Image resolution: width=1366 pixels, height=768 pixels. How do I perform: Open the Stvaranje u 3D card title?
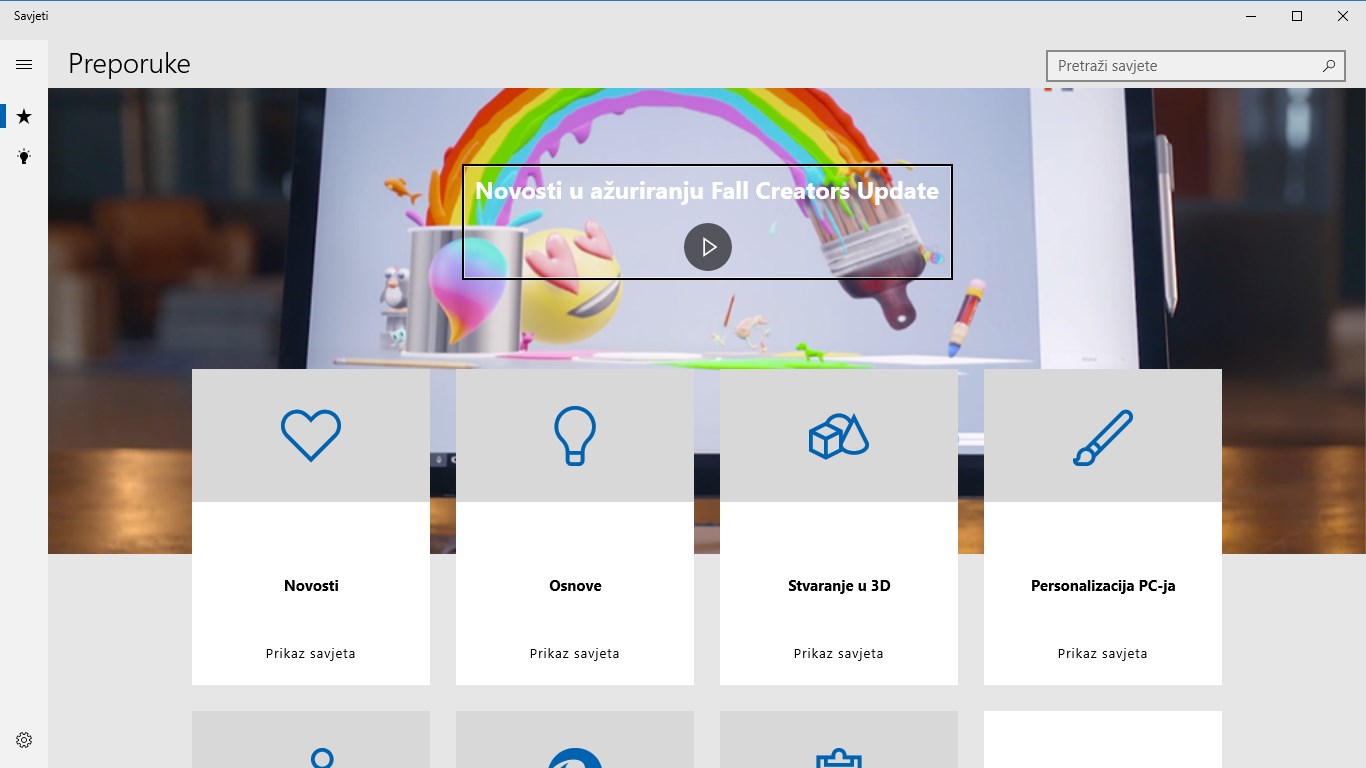[839, 586]
